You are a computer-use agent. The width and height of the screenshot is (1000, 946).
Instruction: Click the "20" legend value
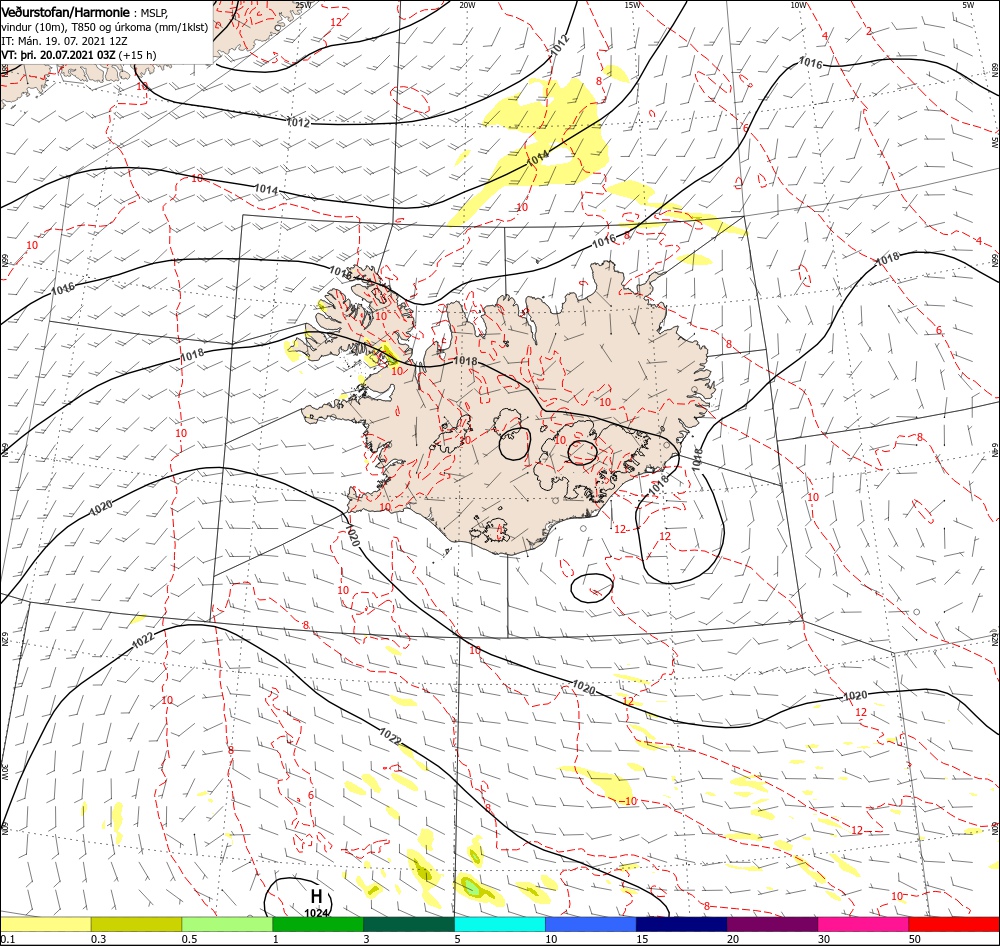tap(733, 939)
